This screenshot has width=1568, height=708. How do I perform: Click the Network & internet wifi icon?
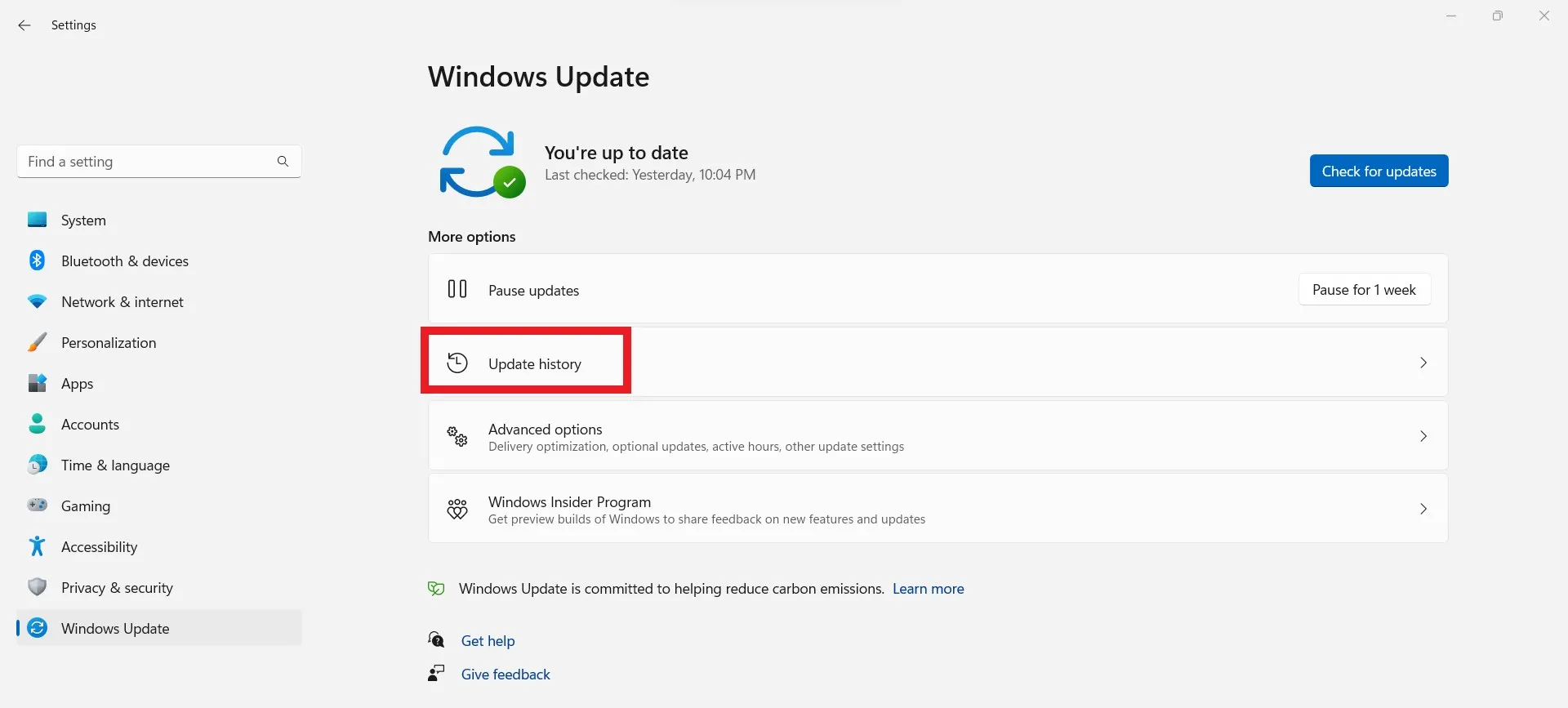tap(38, 301)
